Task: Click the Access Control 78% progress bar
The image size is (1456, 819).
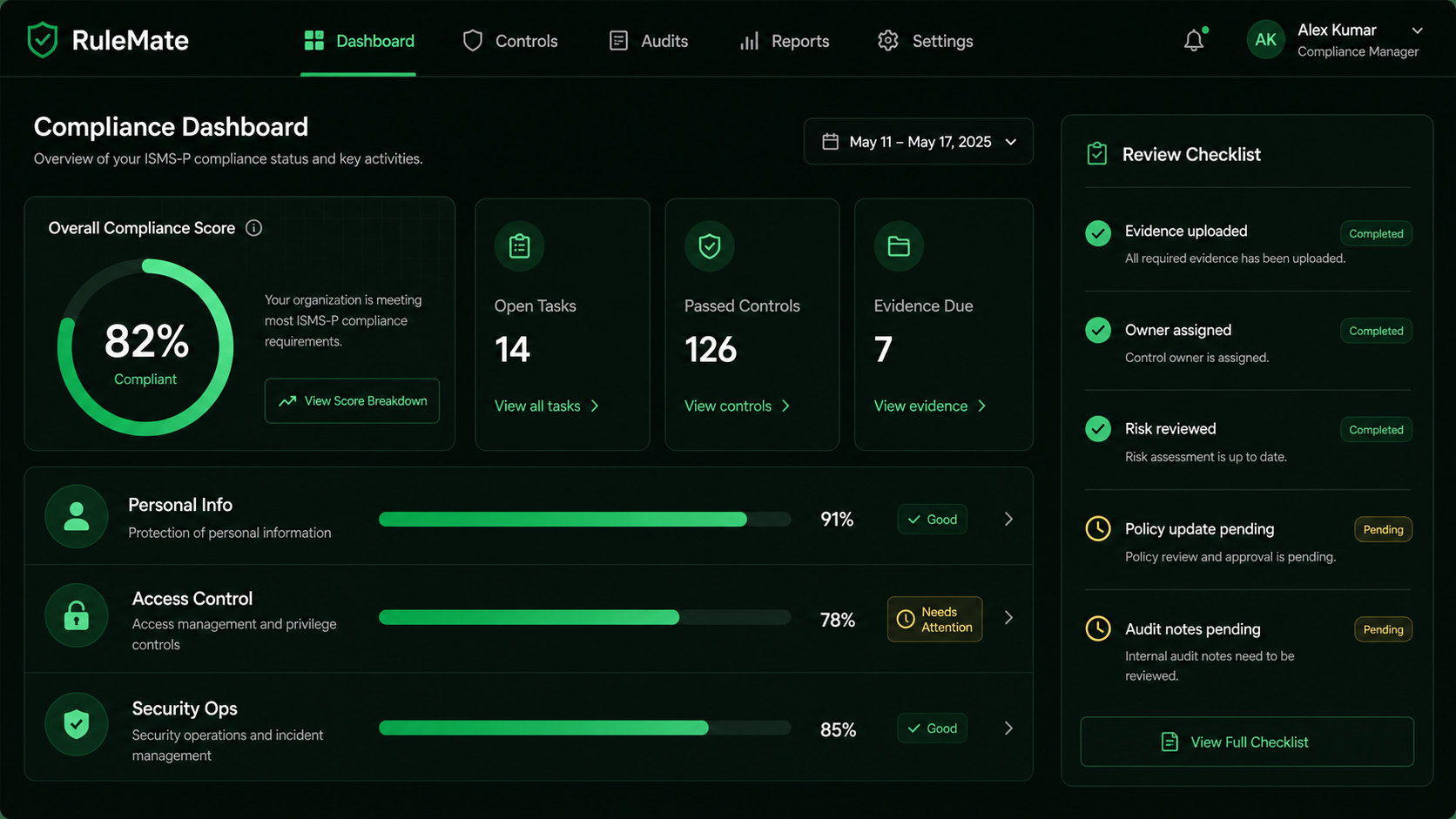Action: click(x=584, y=618)
